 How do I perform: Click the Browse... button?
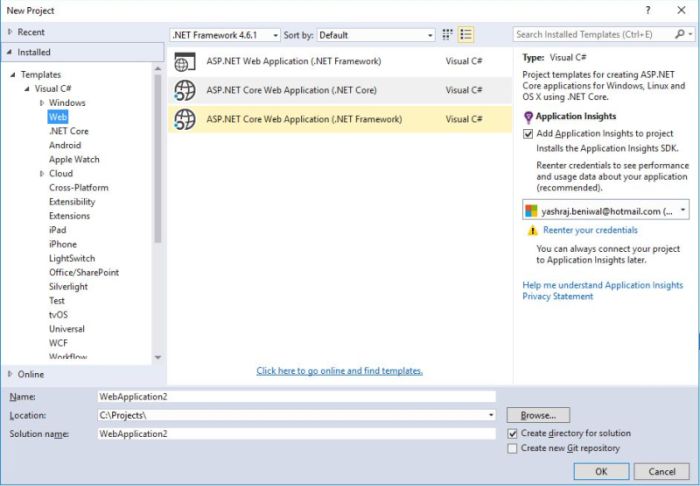pos(538,415)
